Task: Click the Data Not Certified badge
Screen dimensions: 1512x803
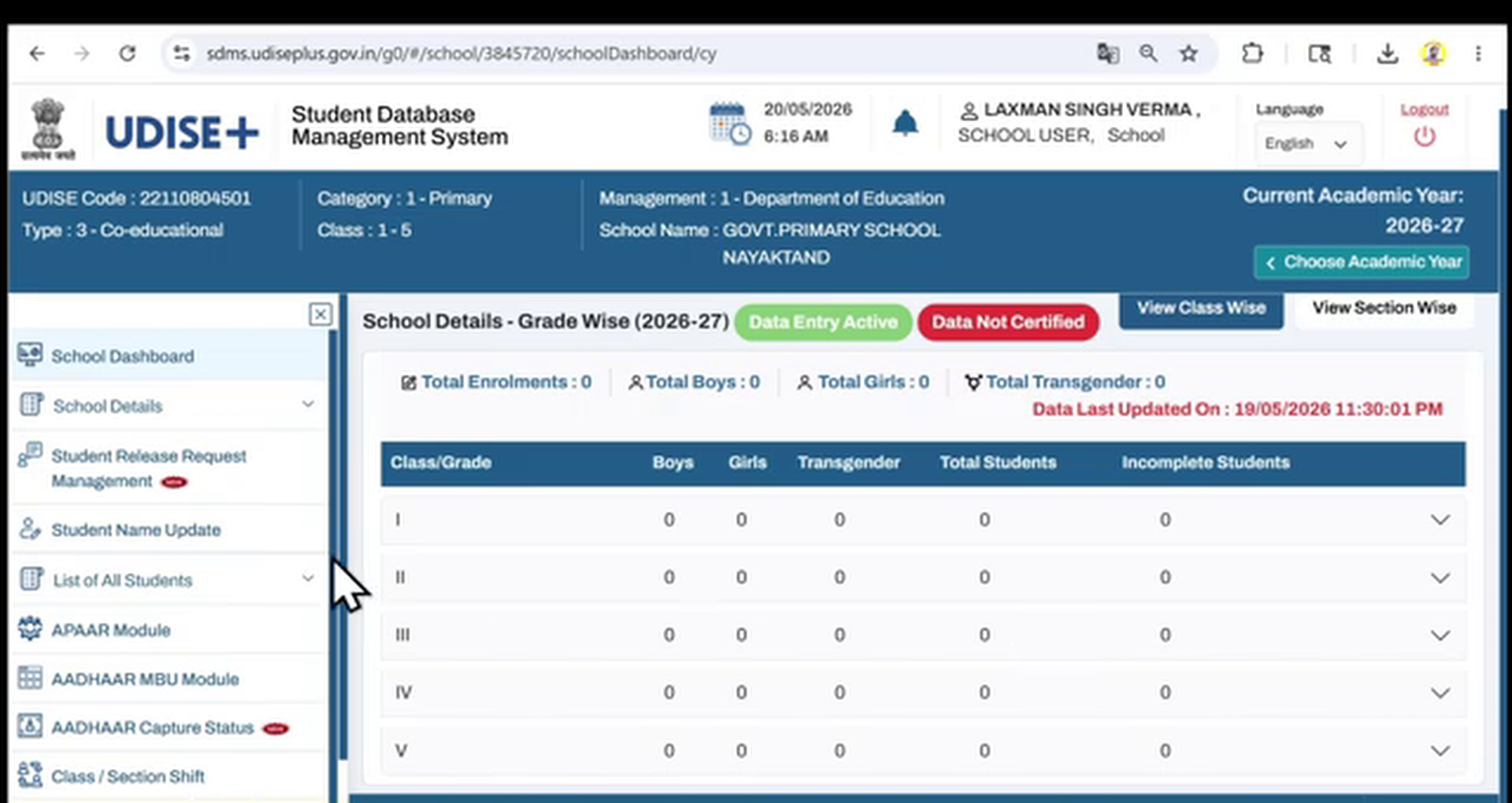Action: pyautogui.click(x=1008, y=322)
